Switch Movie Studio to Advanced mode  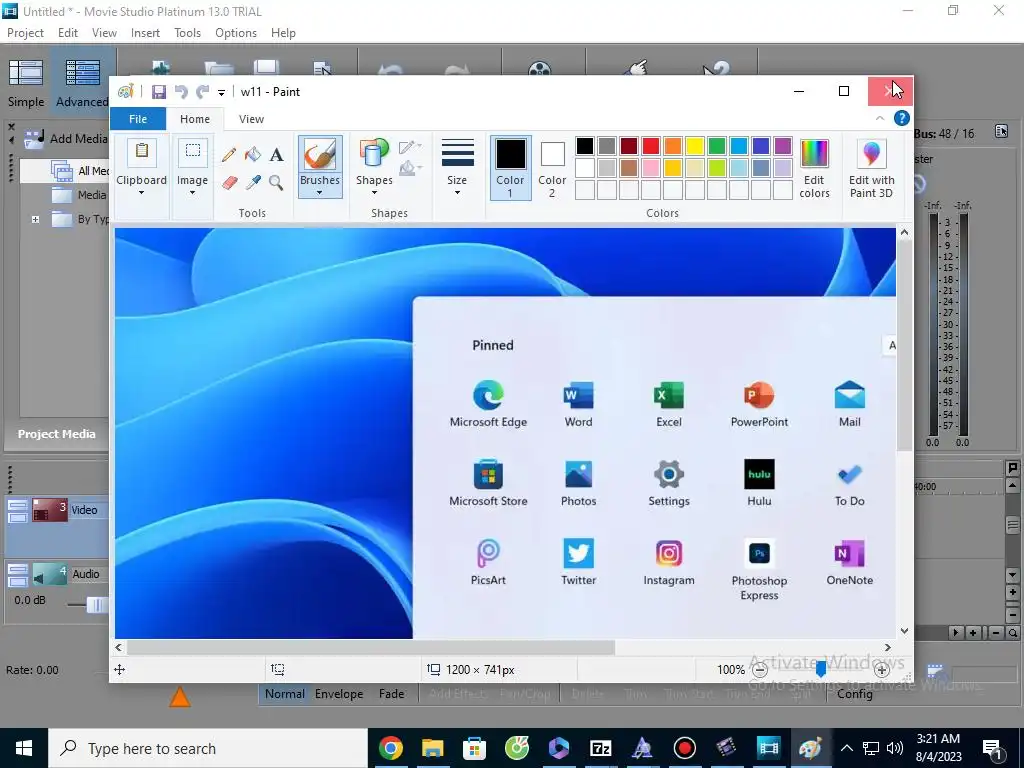click(82, 82)
